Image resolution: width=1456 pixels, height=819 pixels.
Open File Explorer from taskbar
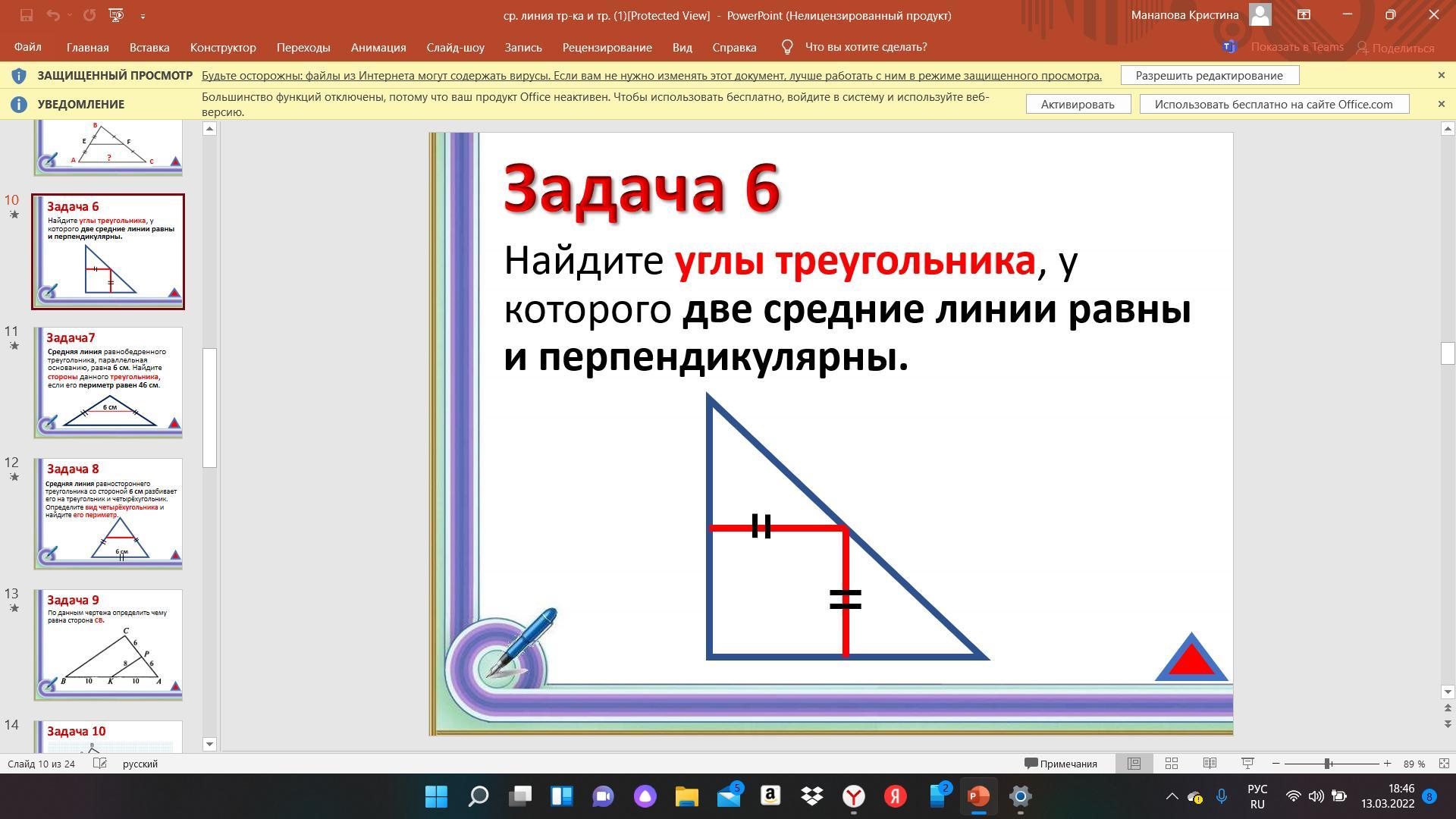click(686, 796)
